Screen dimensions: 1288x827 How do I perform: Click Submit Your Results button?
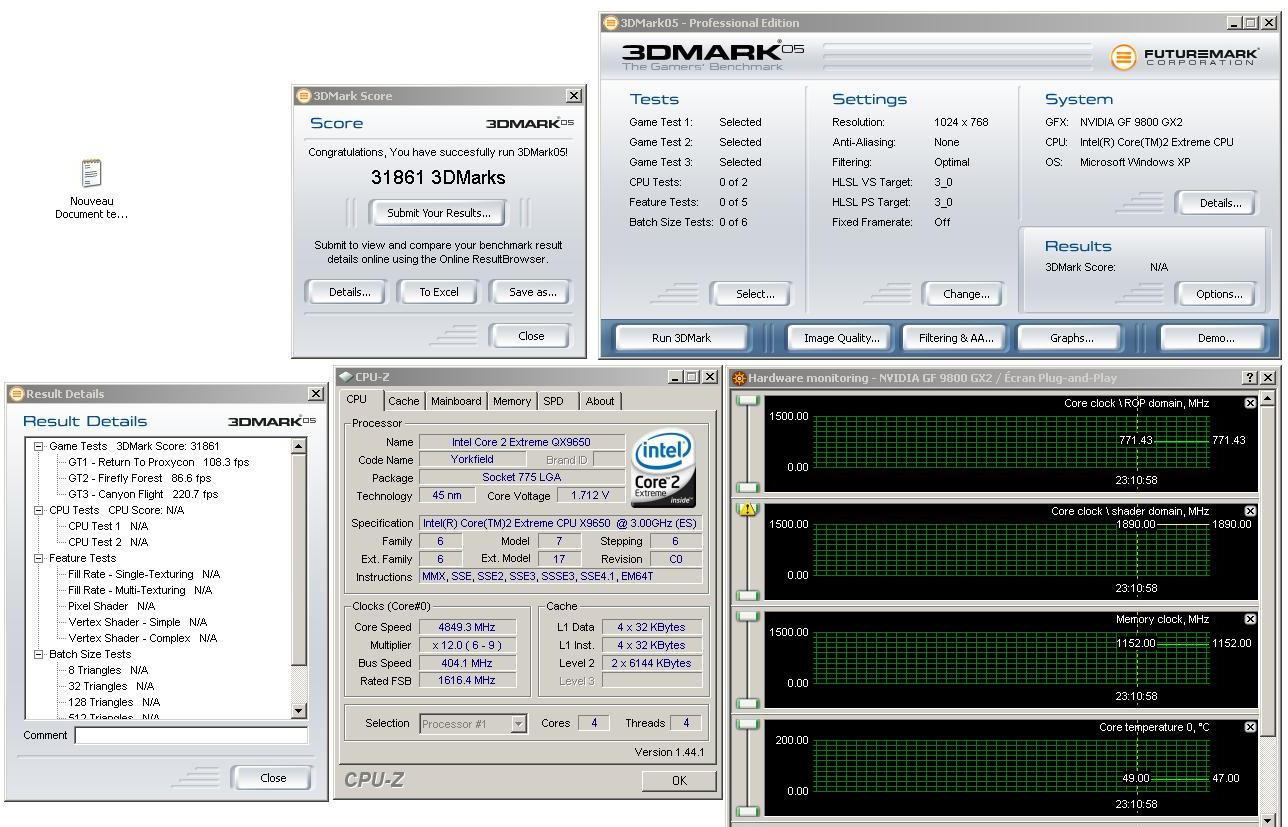(439, 213)
